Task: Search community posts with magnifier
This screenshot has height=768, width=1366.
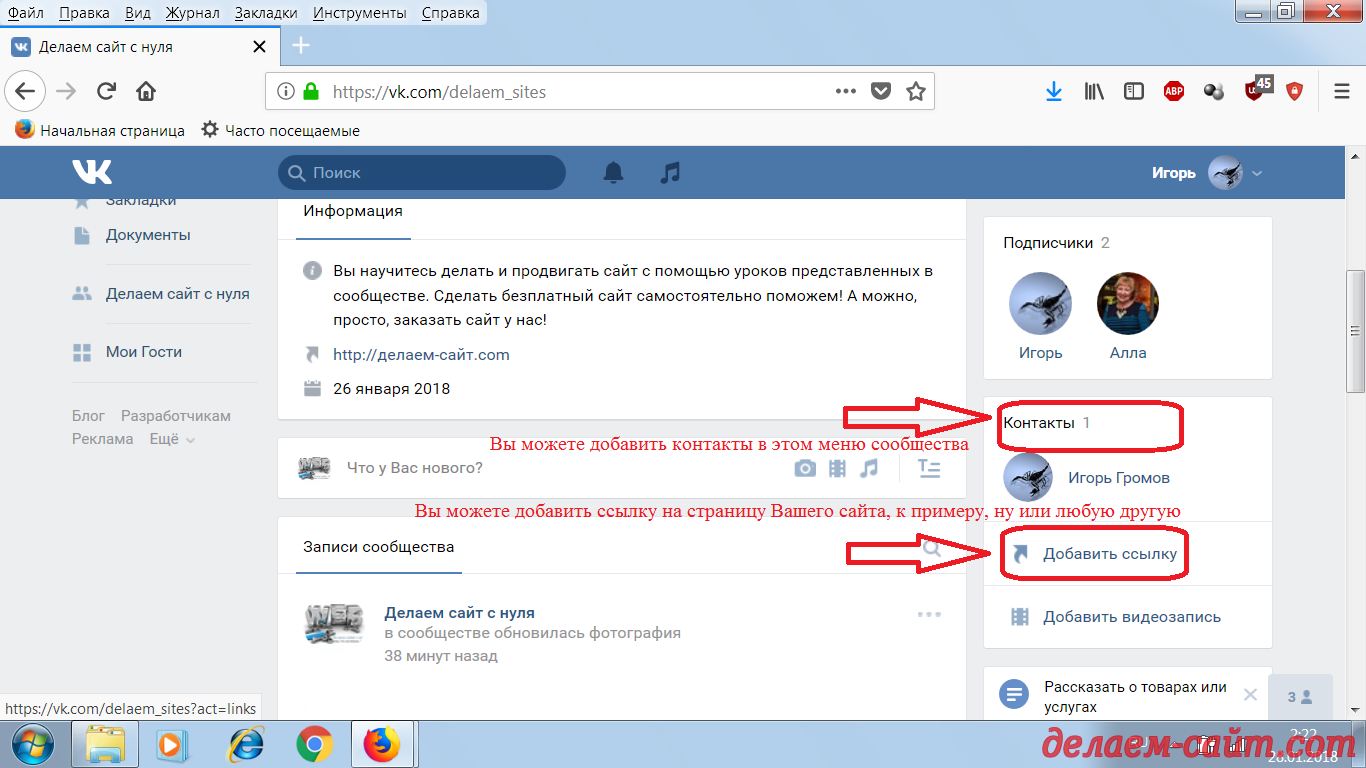Action: pyautogui.click(x=932, y=548)
